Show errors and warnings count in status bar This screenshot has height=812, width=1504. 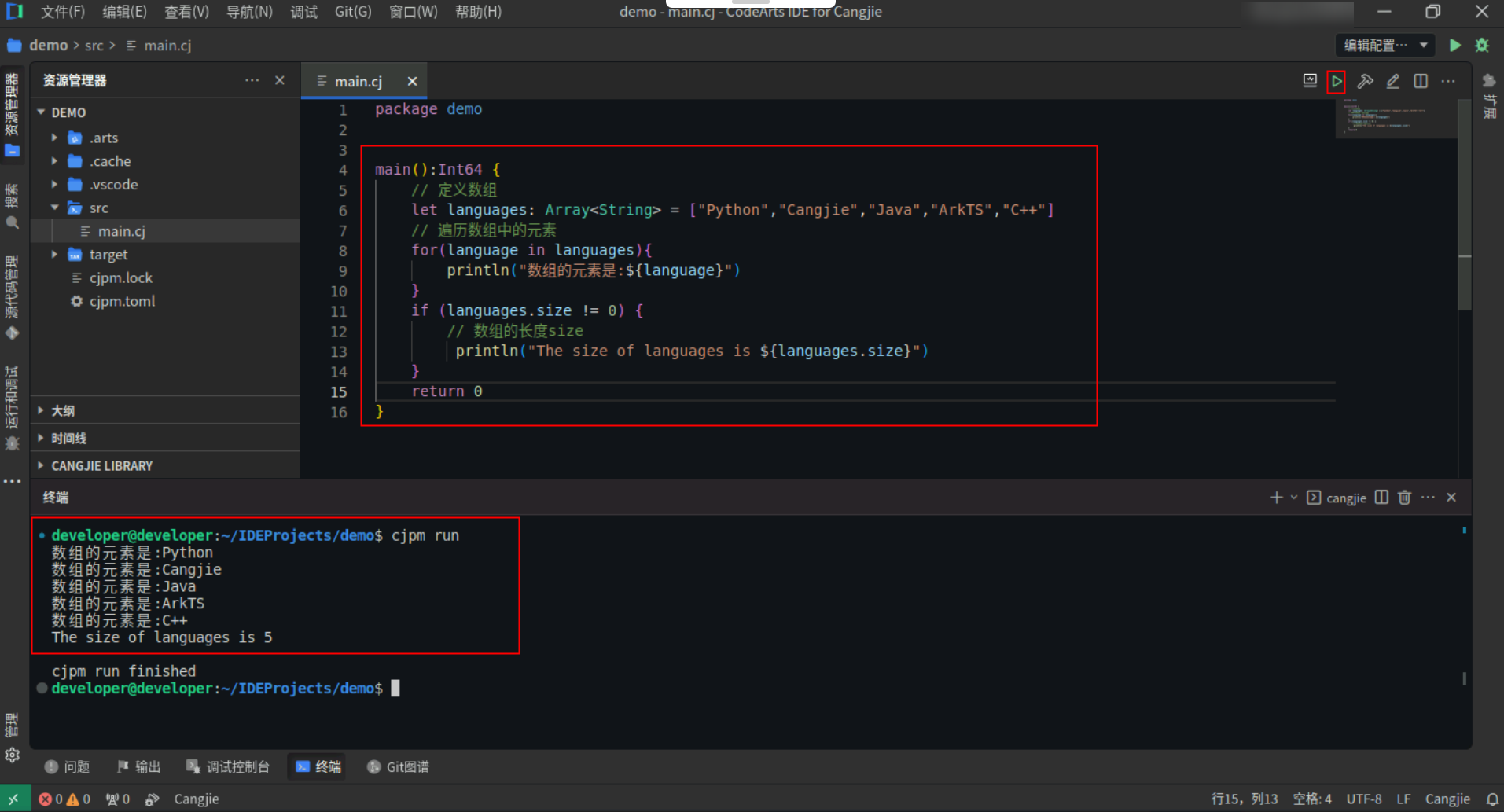click(64, 799)
